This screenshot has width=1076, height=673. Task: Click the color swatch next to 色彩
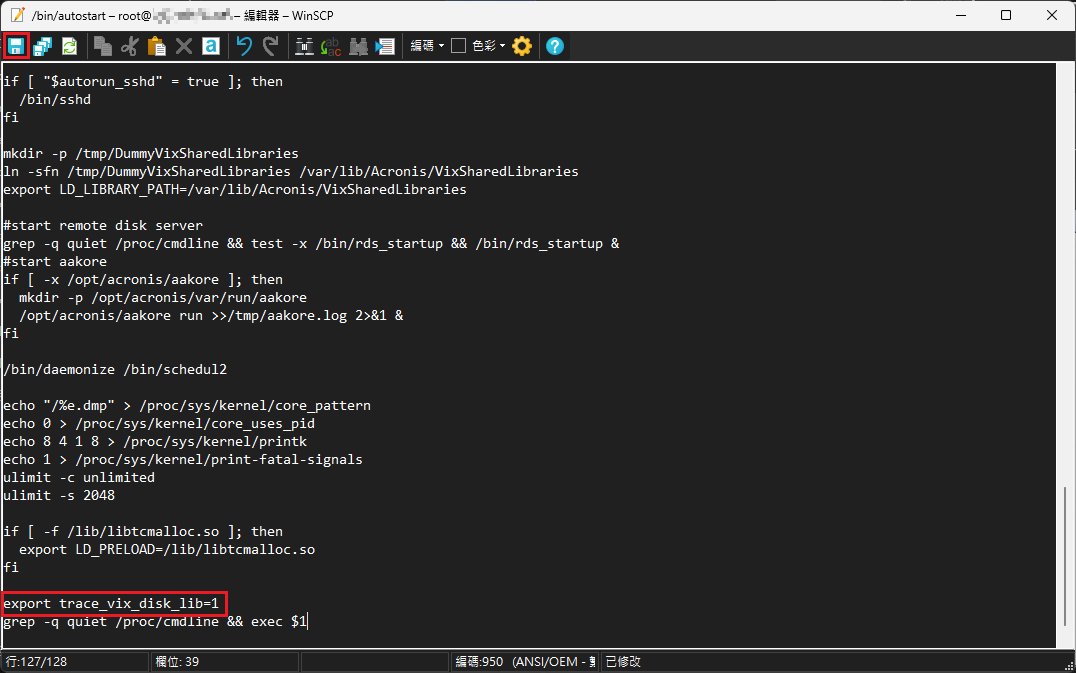point(458,46)
